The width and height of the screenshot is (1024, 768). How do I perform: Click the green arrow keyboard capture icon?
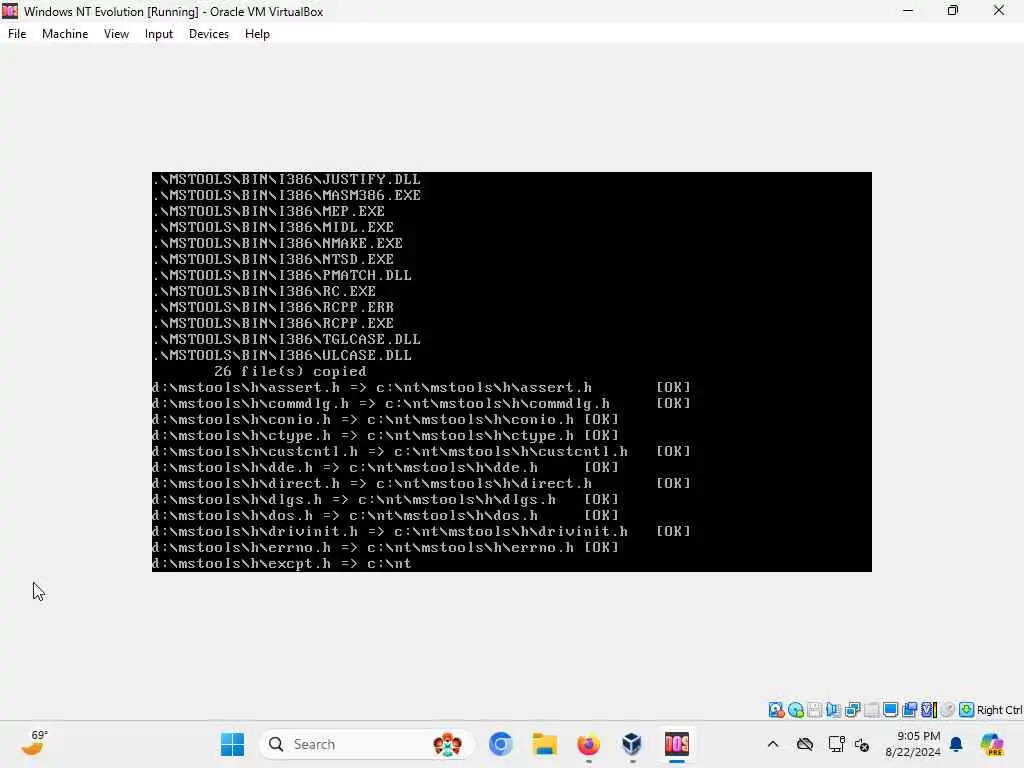coord(967,710)
